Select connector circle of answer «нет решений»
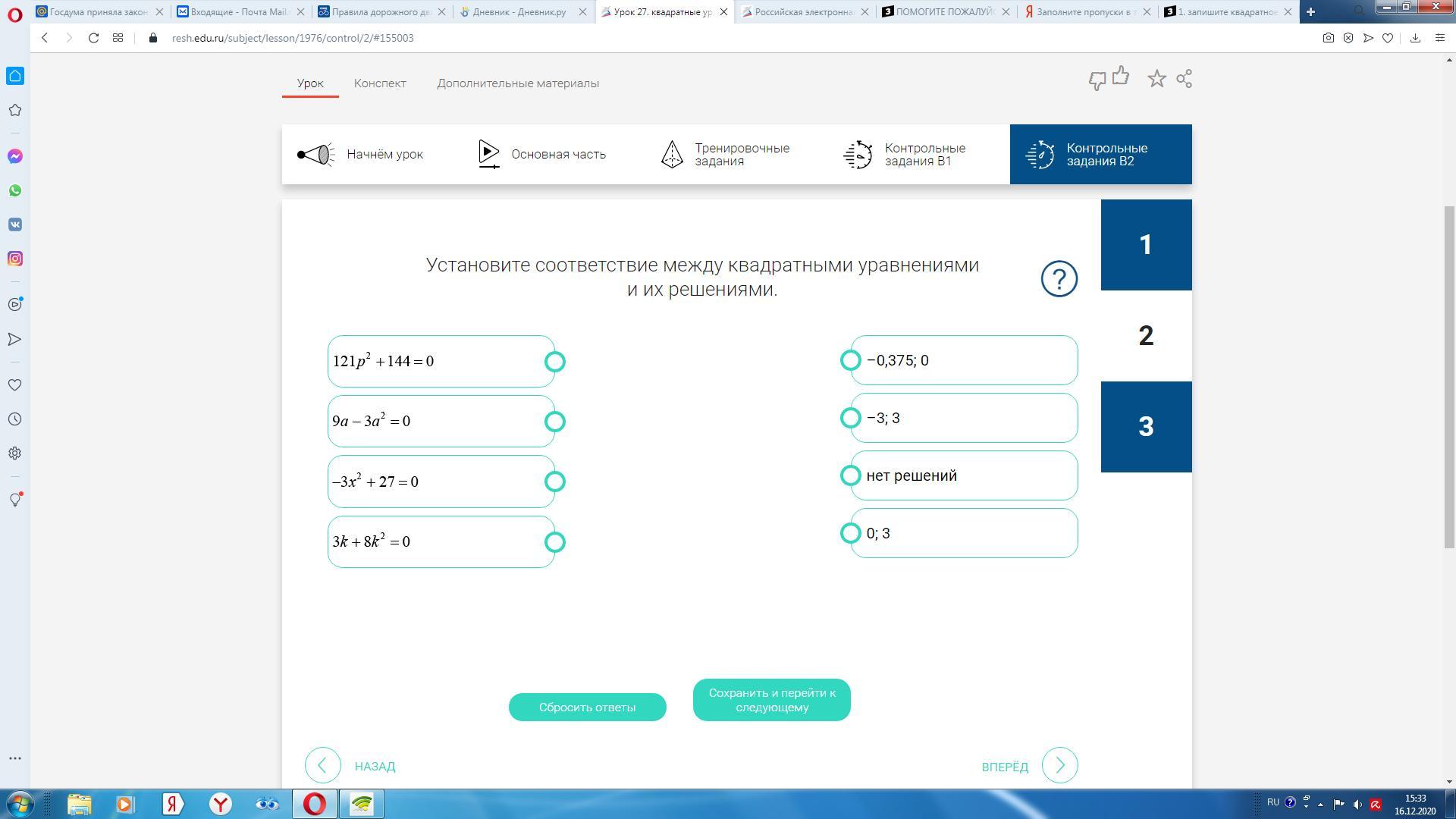This screenshot has width=1456, height=819. [850, 475]
